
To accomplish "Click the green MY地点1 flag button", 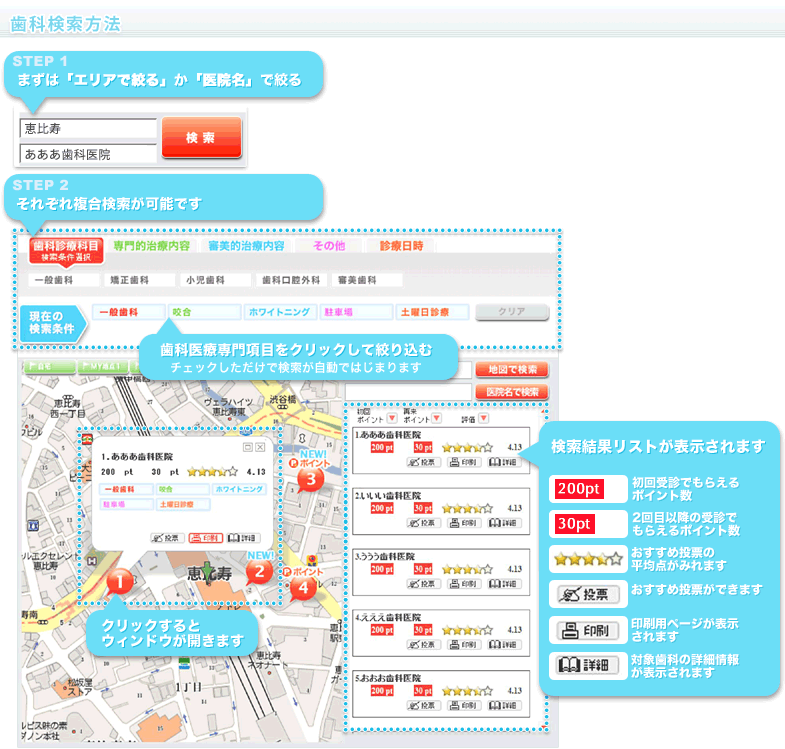I will coord(103,366).
